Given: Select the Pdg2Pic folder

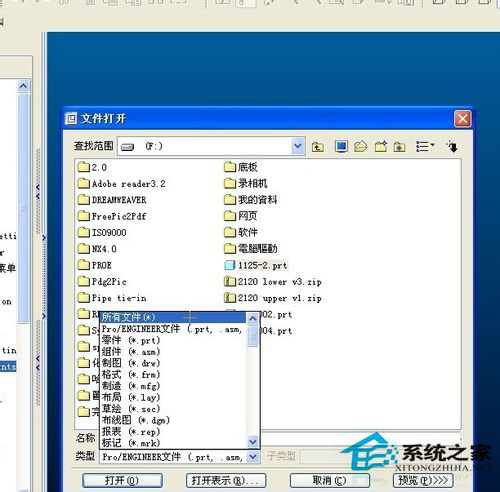Looking at the screenshot, I should pyautogui.click(x=102, y=282).
